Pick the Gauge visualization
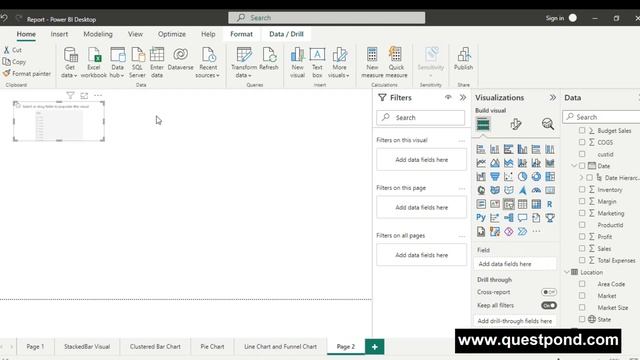 pos(536,191)
